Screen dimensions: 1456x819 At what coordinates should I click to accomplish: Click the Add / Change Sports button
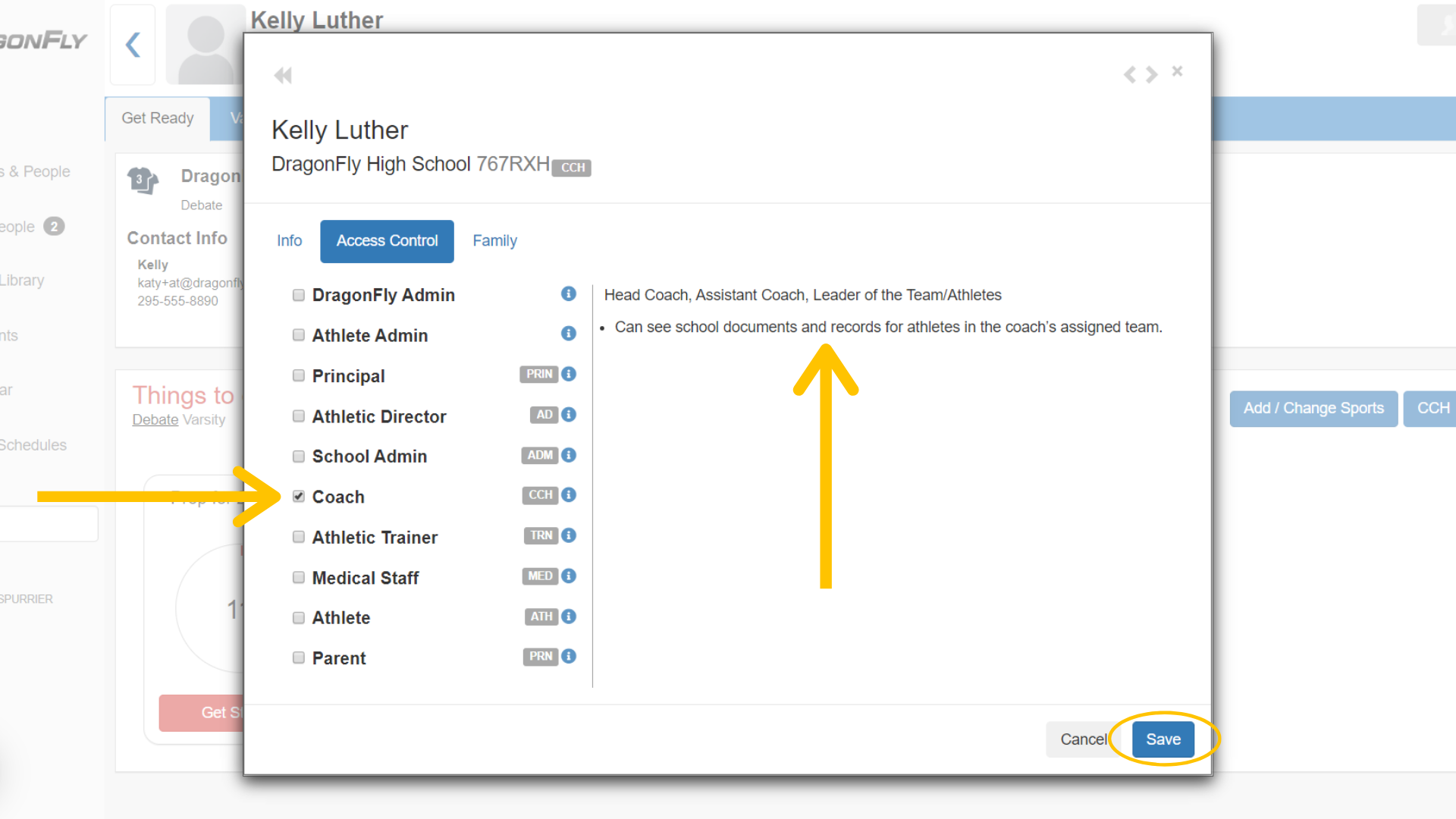point(1313,409)
